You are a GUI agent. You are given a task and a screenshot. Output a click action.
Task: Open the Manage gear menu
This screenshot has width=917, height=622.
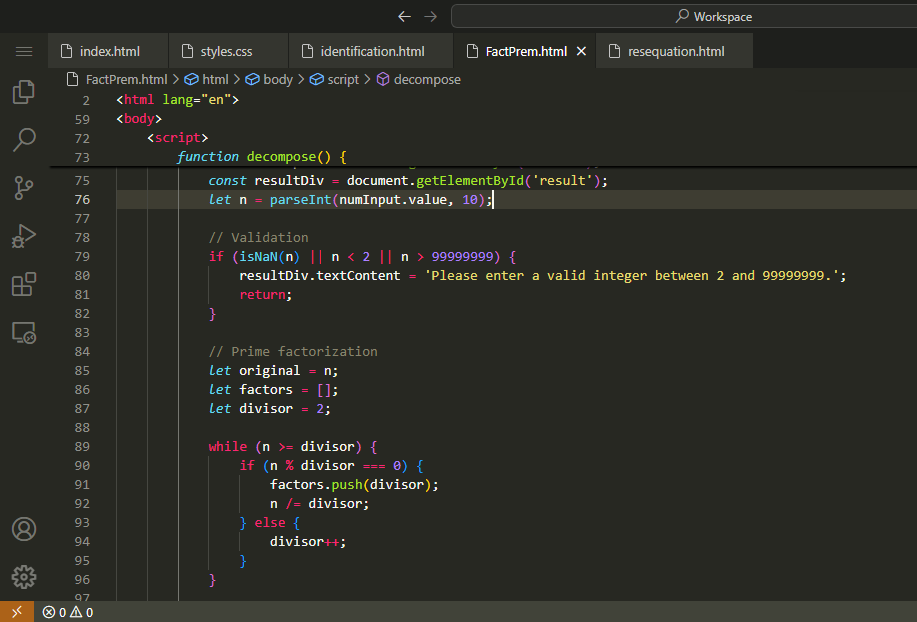coord(24,577)
